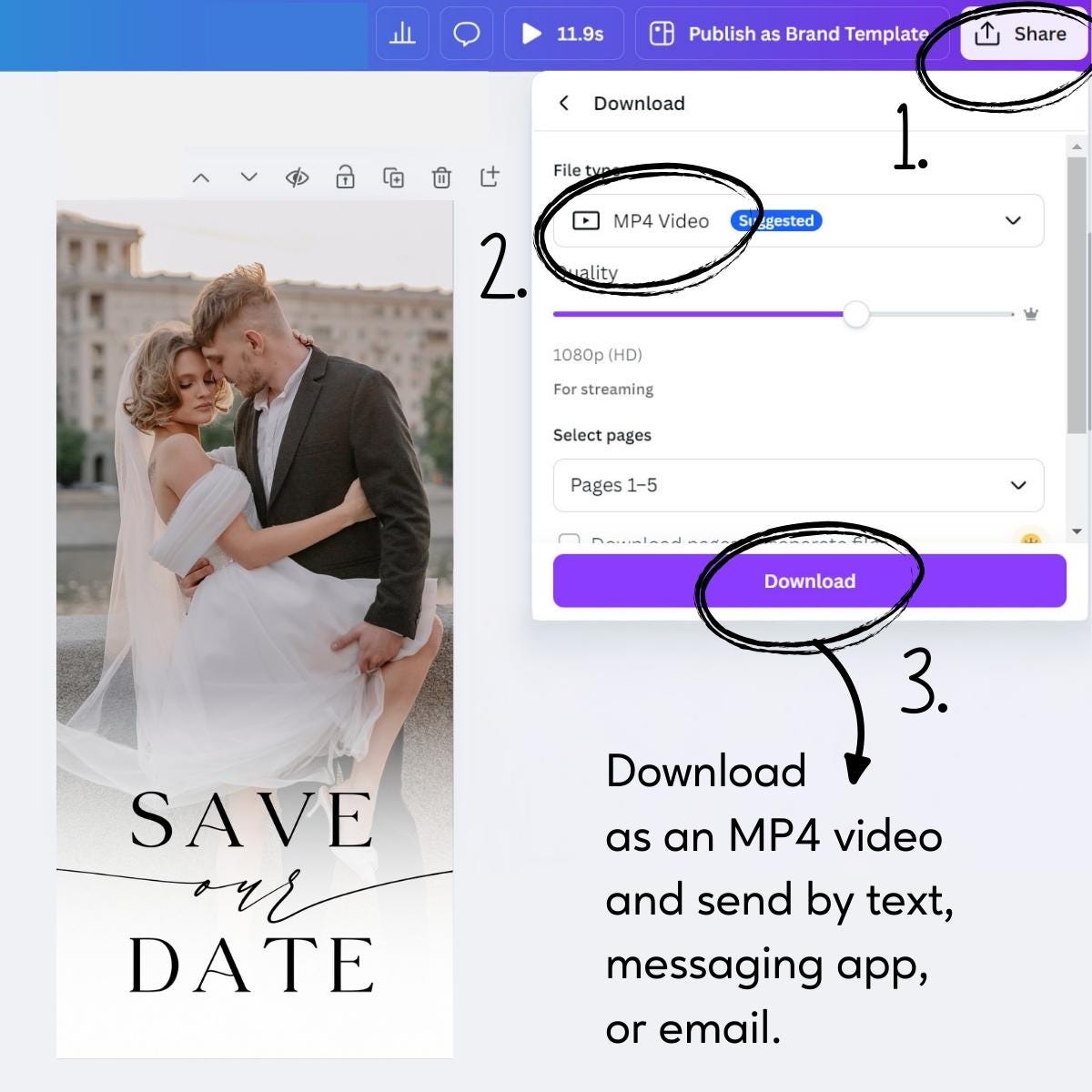This screenshot has width=1092, height=1092.
Task: Adjust the 1080p quality slider handle
Action: tap(856, 314)
